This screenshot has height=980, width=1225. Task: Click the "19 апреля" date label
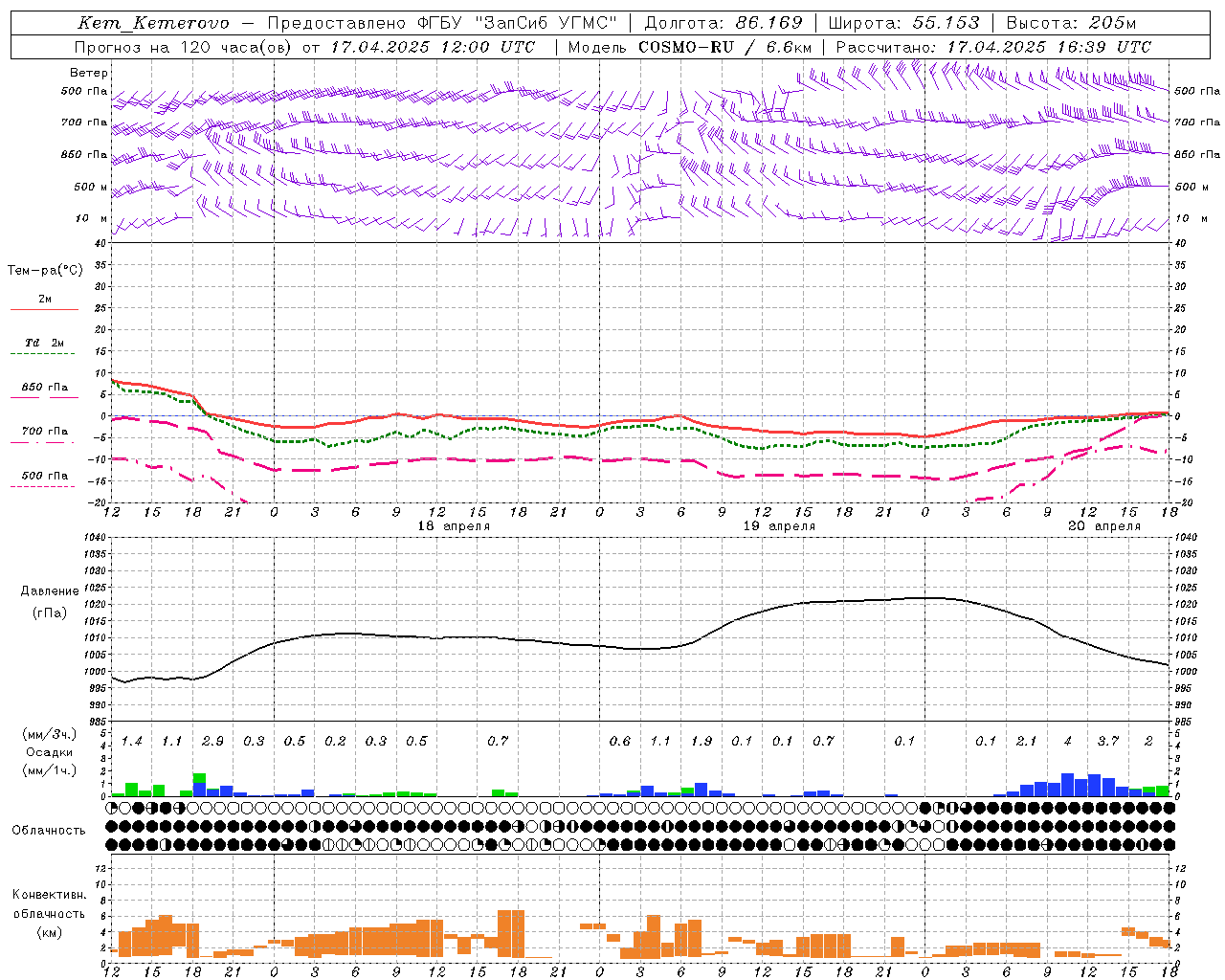click(x=779, y=526)
